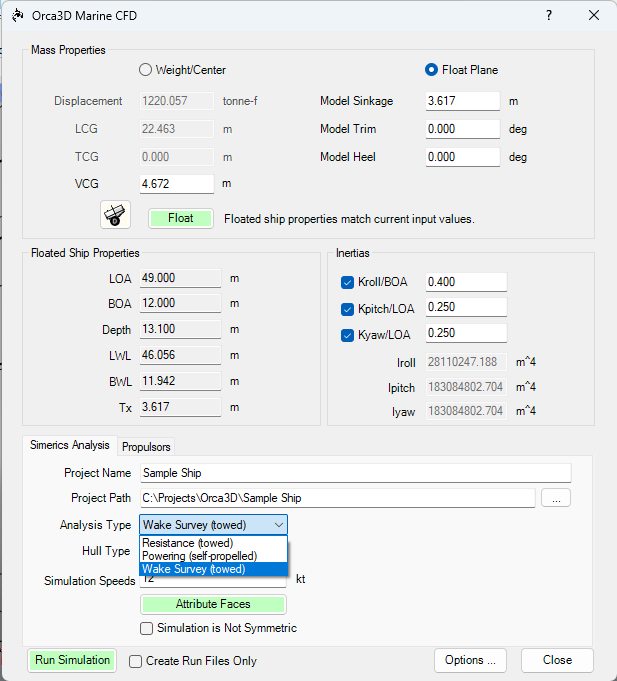
Task: Click the disabled Displacement field
Action: pyautogui.click(x=177, y=101)
